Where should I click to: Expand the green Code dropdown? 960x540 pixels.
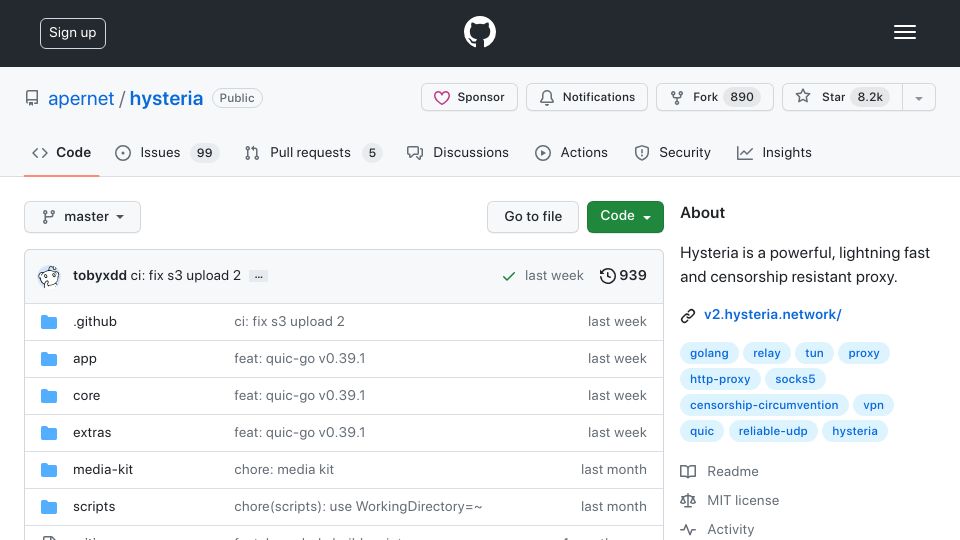coord(625,217)
